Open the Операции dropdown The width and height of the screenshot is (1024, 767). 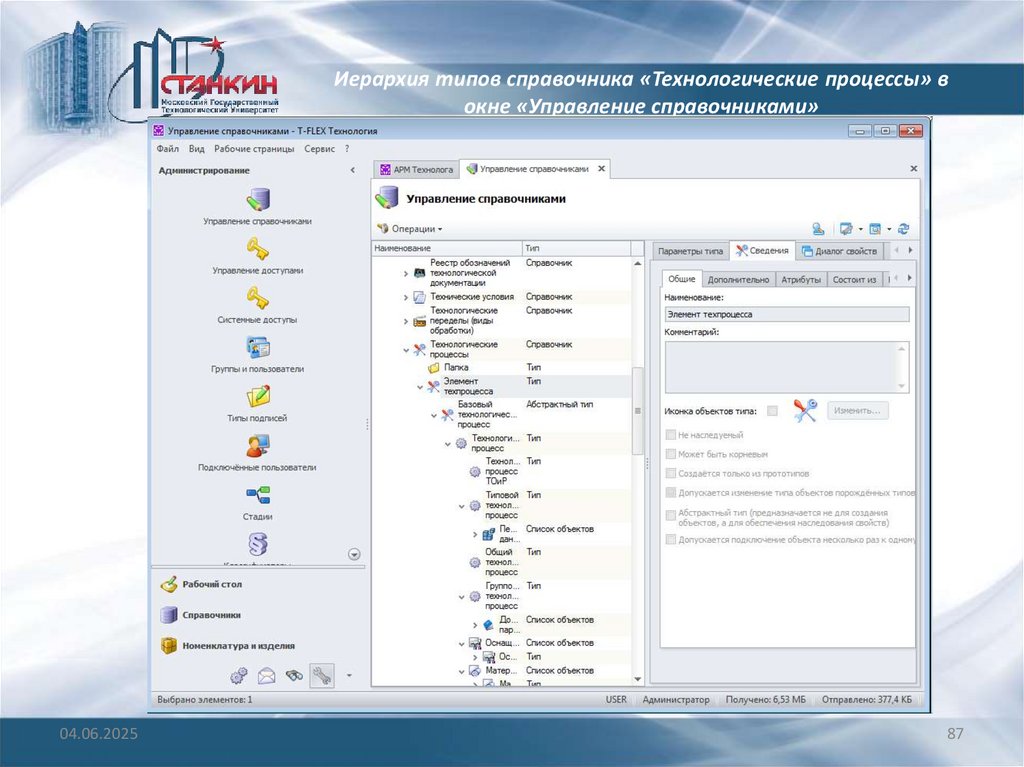tap(411, 229)
